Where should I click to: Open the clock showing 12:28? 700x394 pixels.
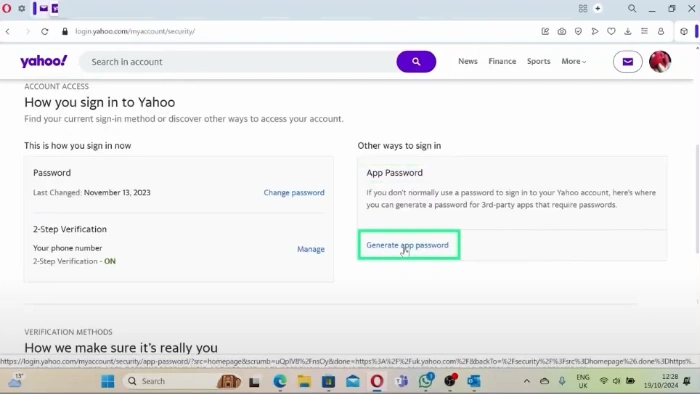pyautogui.click(x=661, y=381)
